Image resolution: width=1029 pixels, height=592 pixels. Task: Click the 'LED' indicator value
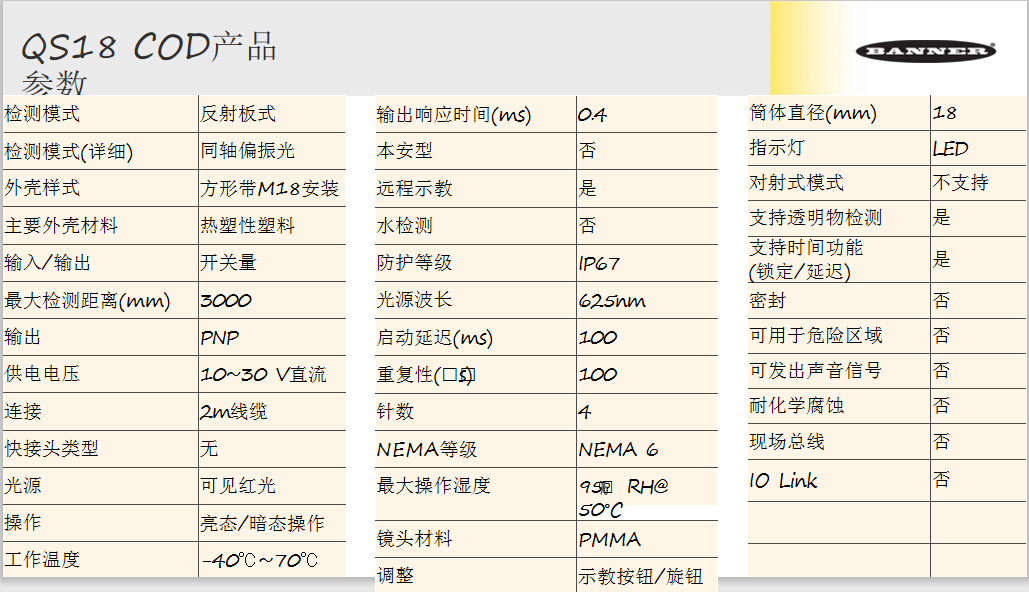[950, 149]
